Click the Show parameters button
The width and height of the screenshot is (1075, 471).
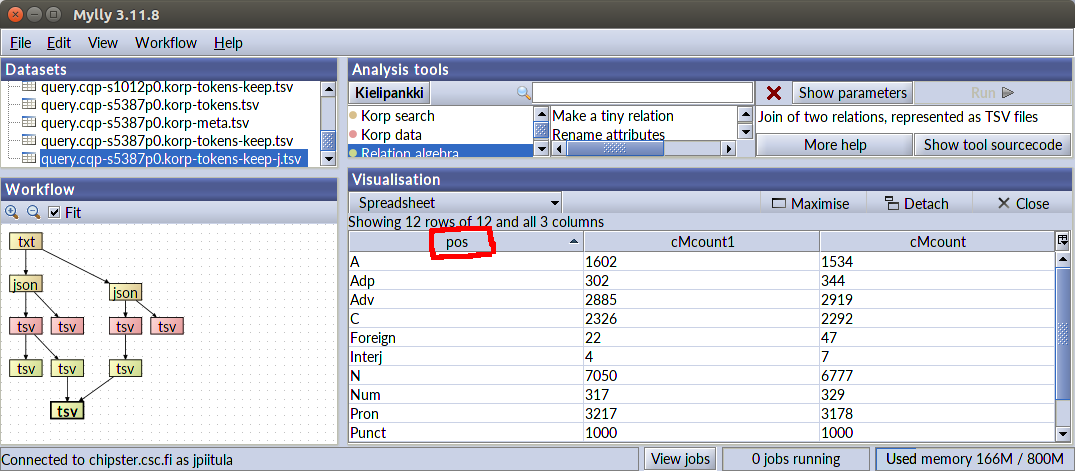click(x=852, y=93)
